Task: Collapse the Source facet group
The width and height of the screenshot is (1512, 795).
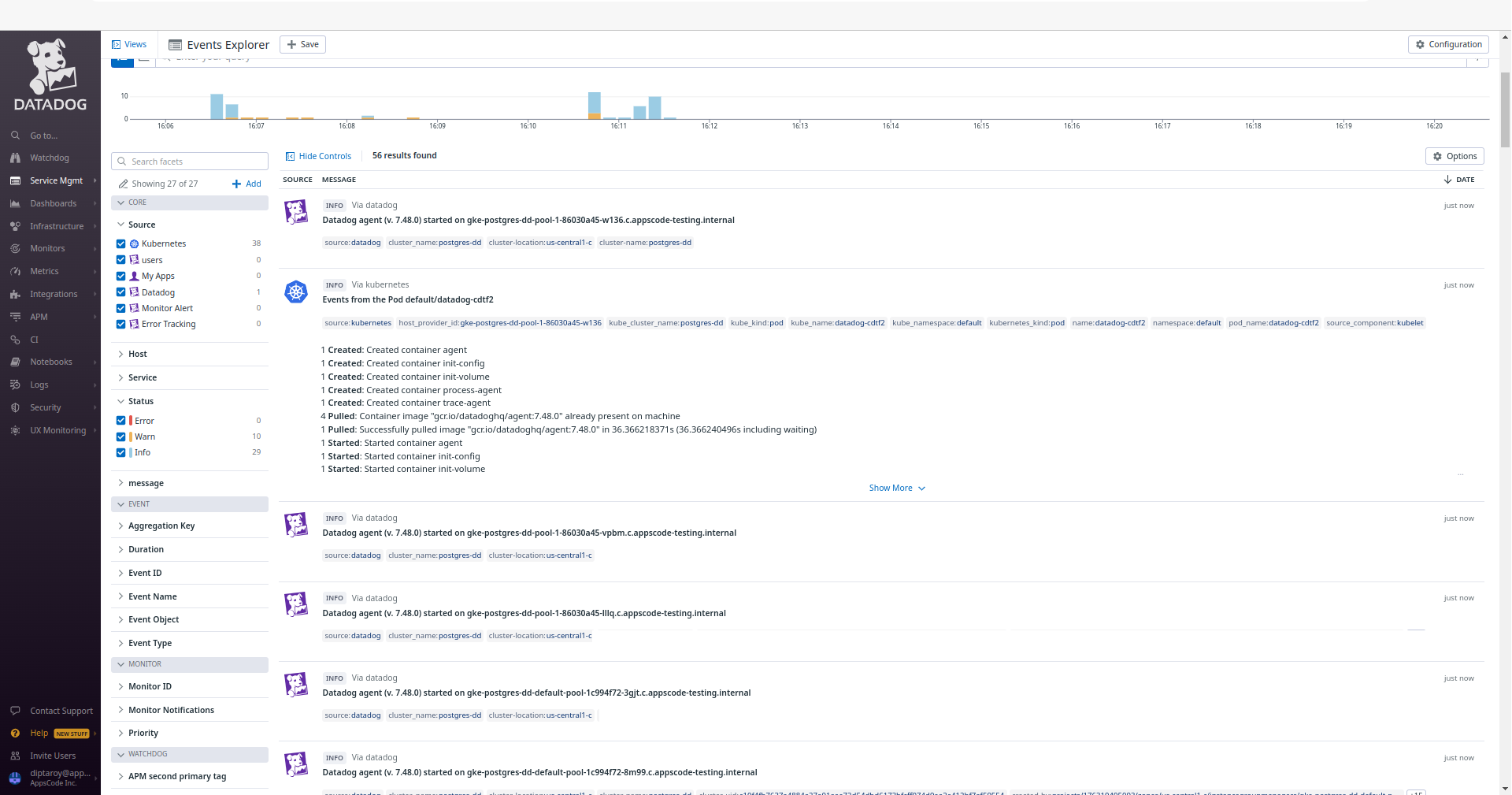Action: tap(120, 225)
